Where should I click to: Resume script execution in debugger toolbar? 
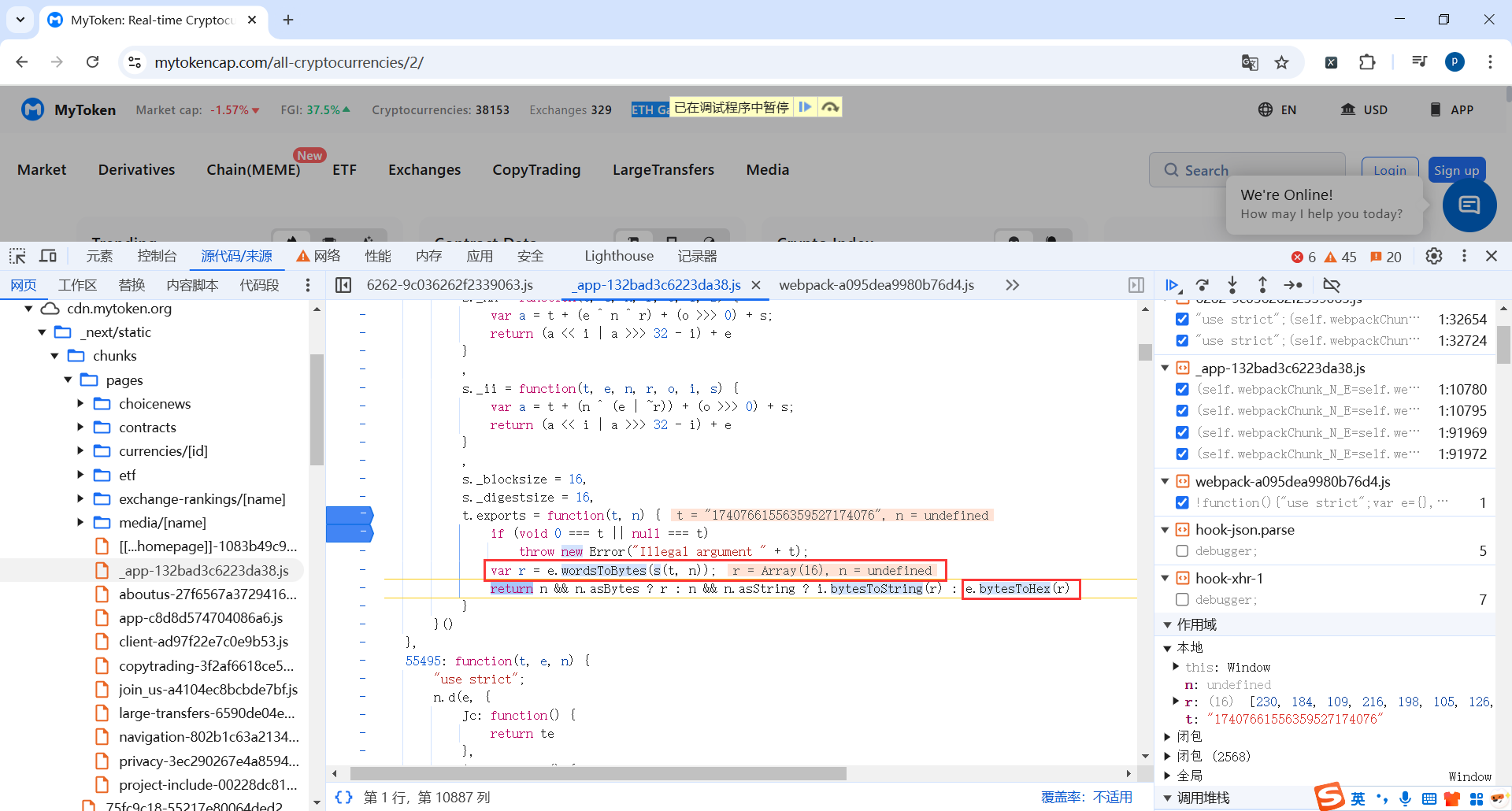1172,285
